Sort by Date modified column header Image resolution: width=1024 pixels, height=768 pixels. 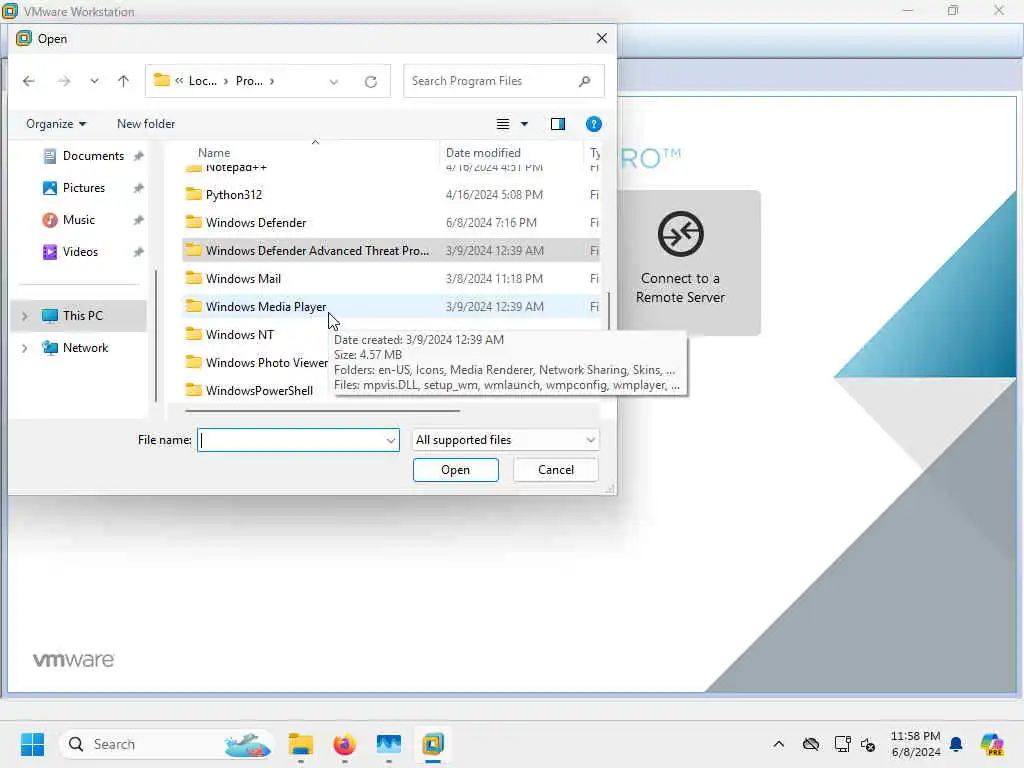[483, 153]
